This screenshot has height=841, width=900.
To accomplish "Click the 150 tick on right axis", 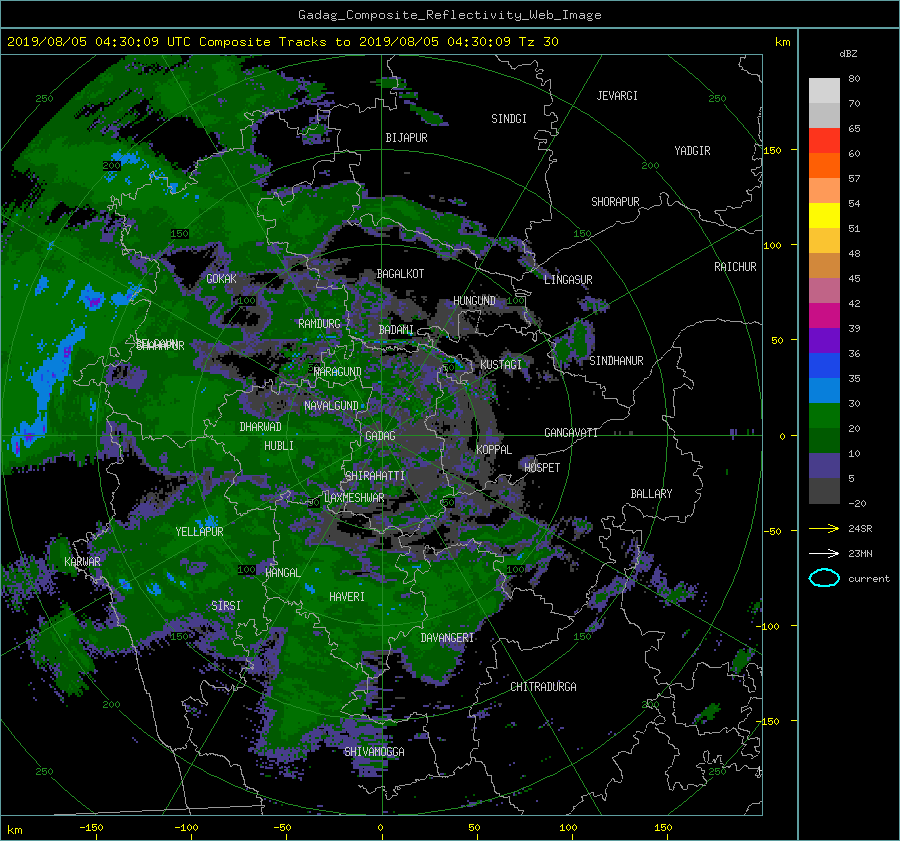I will tap(773, 150).
